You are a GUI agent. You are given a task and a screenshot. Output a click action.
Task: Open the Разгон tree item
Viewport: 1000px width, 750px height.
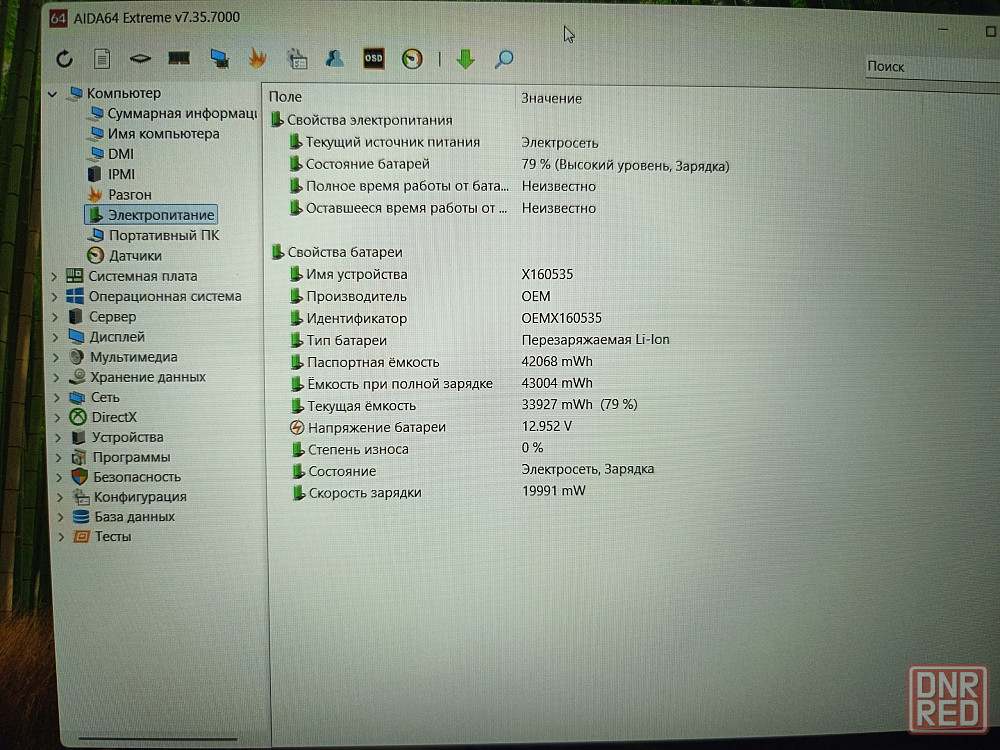coord(130,194)
